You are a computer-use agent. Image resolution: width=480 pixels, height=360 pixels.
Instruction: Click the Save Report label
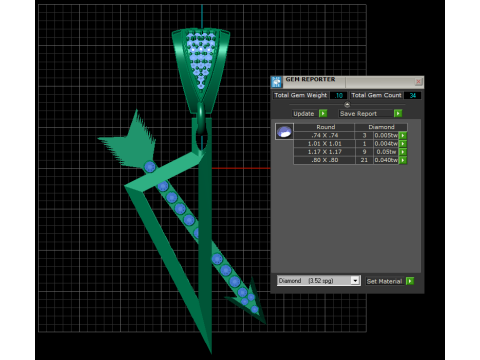coord(366,114)
